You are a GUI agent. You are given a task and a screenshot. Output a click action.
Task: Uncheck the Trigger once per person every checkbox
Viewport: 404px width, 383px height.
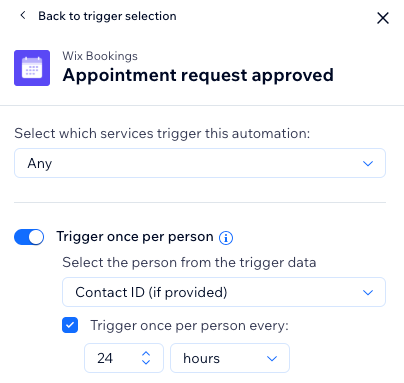pos(70,325)
